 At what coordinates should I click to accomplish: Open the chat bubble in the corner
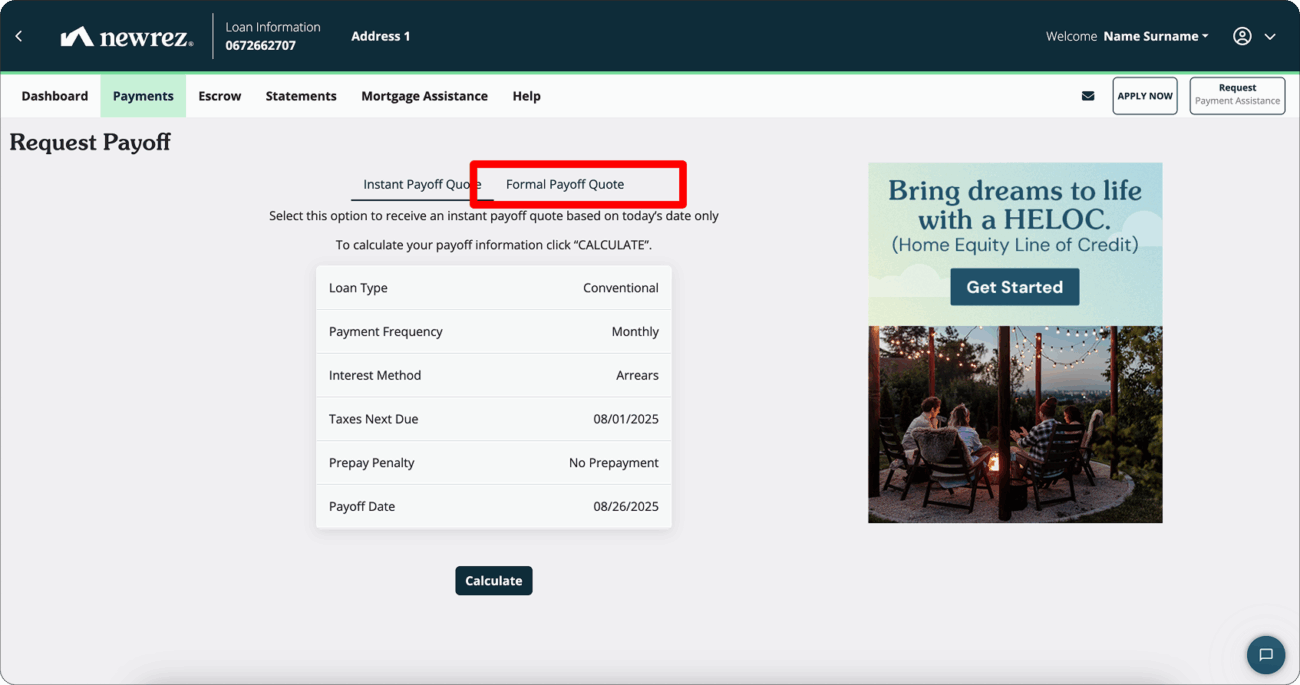point(1265,655)
